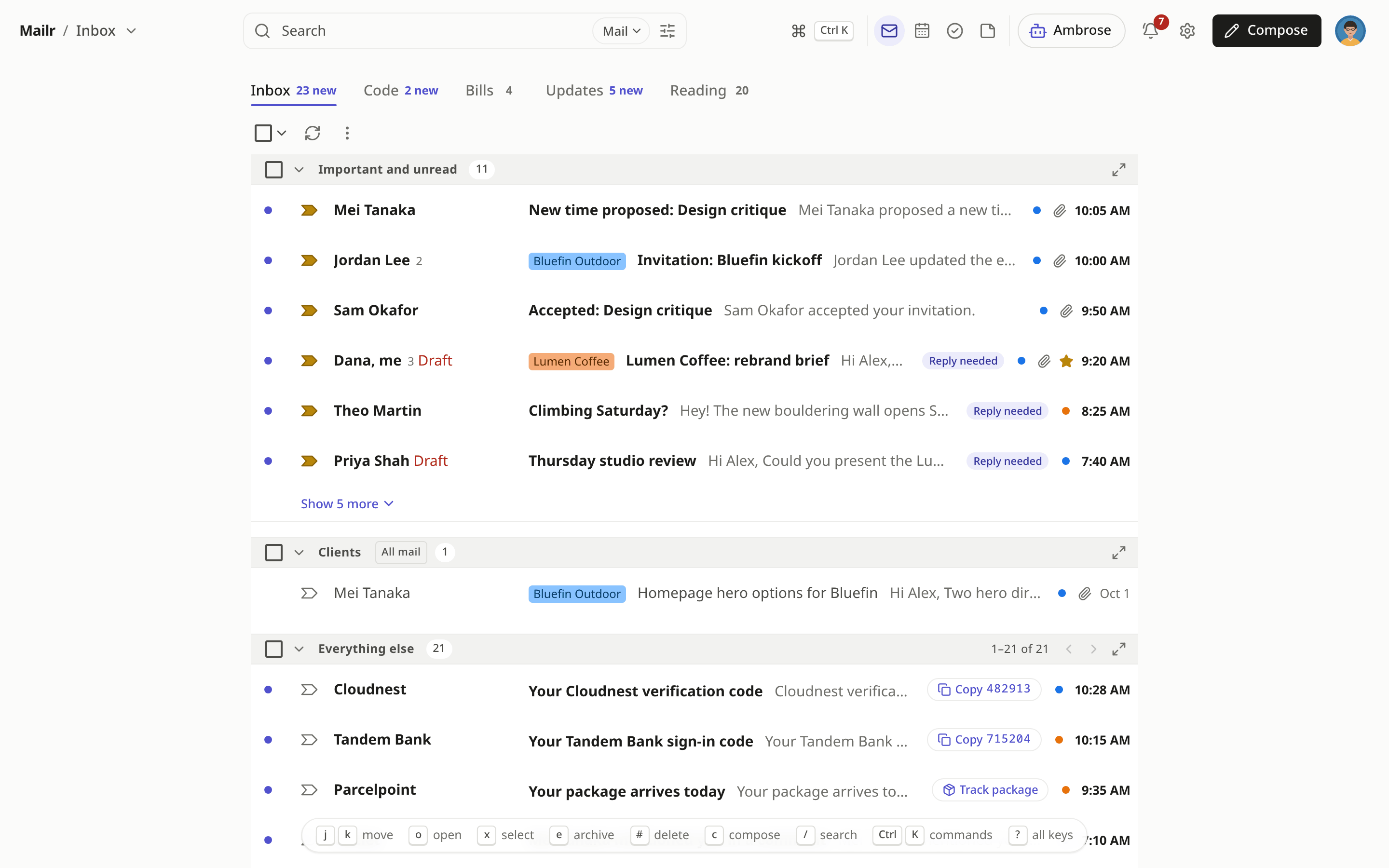Screen dimensions: 1389x868
Task: Open the Ambrose assistant
Action: click(1071, 31)
